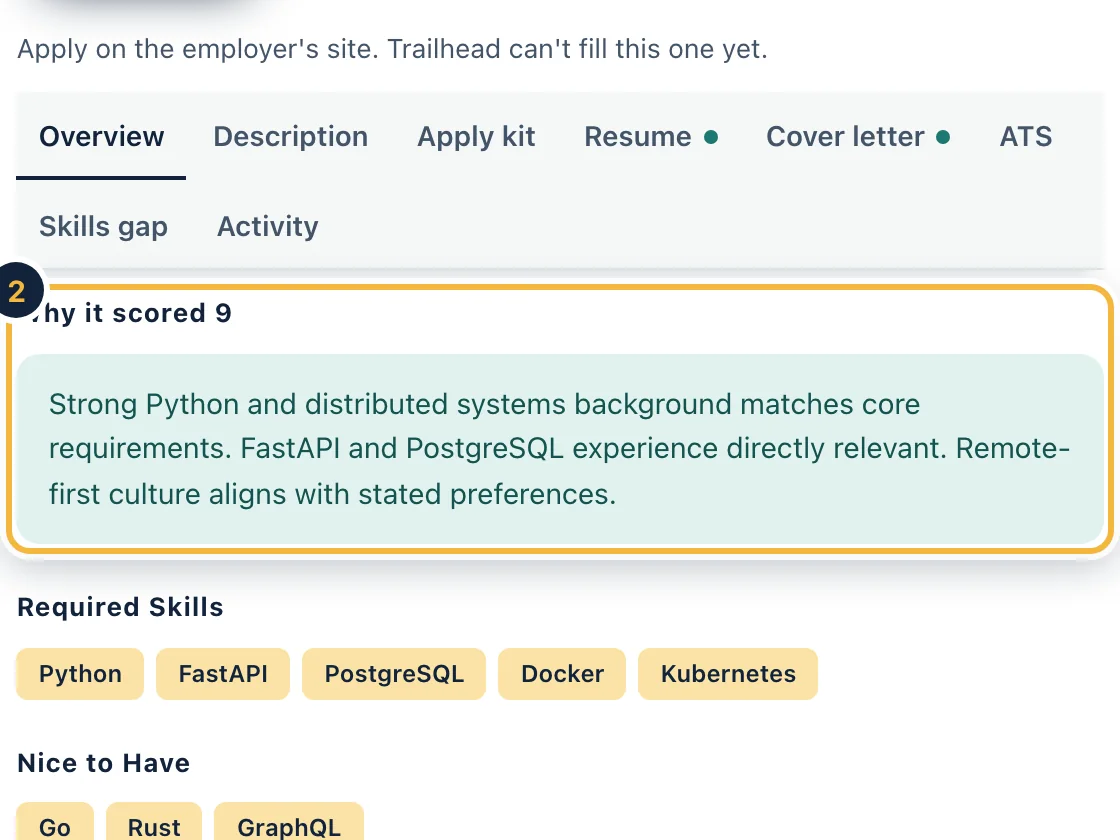
Task: Select the ATS tab
Action: tap(1026, 136)
